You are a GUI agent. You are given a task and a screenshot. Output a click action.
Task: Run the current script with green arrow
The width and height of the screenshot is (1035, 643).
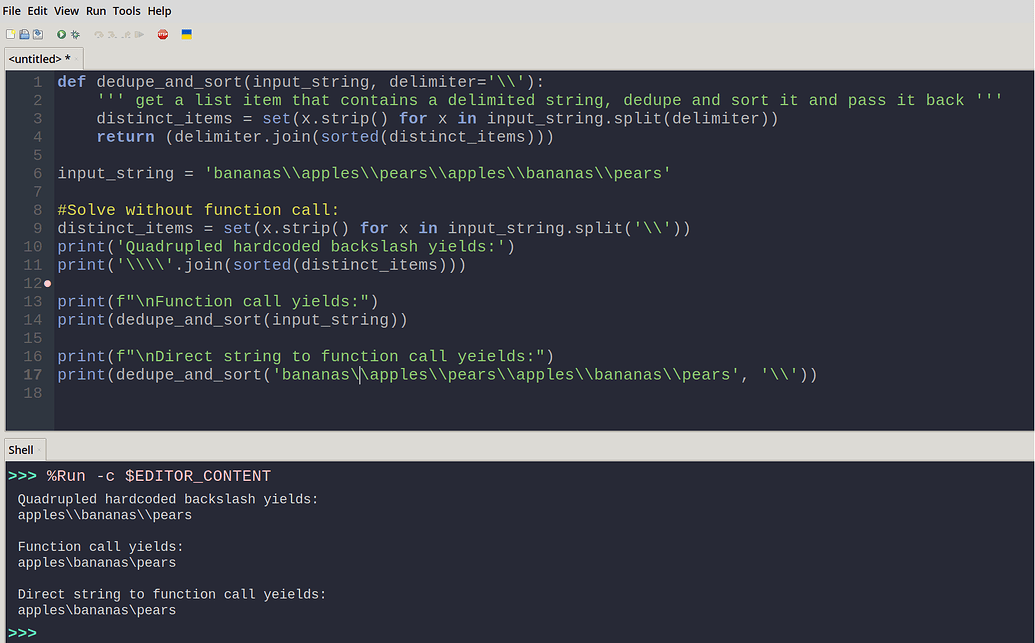click(61, 34)
